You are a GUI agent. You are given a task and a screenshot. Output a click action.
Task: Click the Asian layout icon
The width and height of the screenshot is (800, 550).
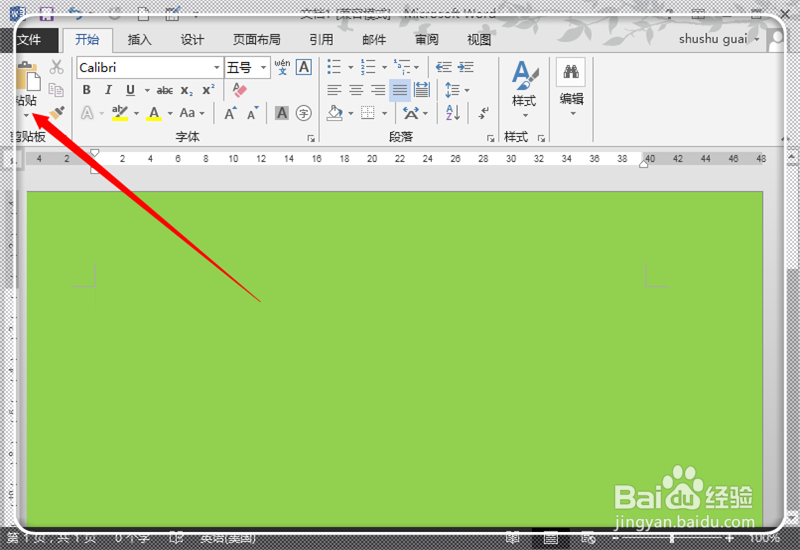pos(411,113)
